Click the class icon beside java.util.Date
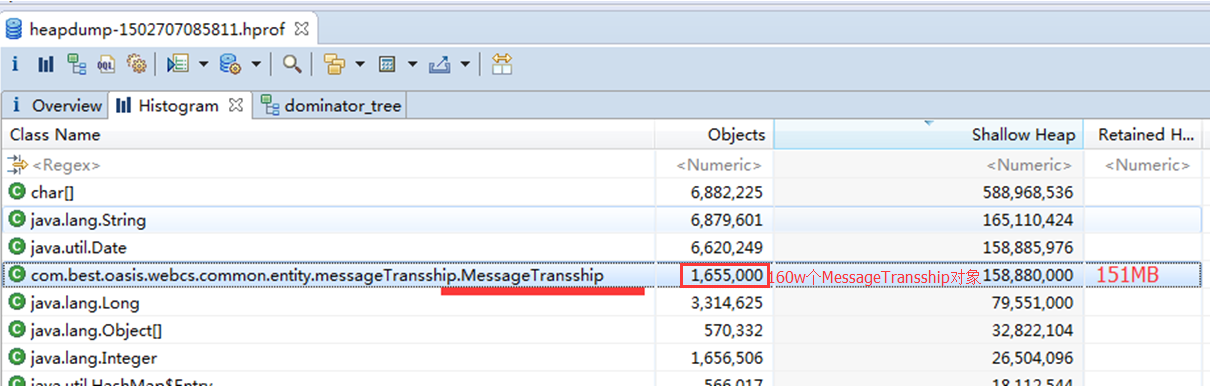1210x389 pixels. tap(17, 247)
